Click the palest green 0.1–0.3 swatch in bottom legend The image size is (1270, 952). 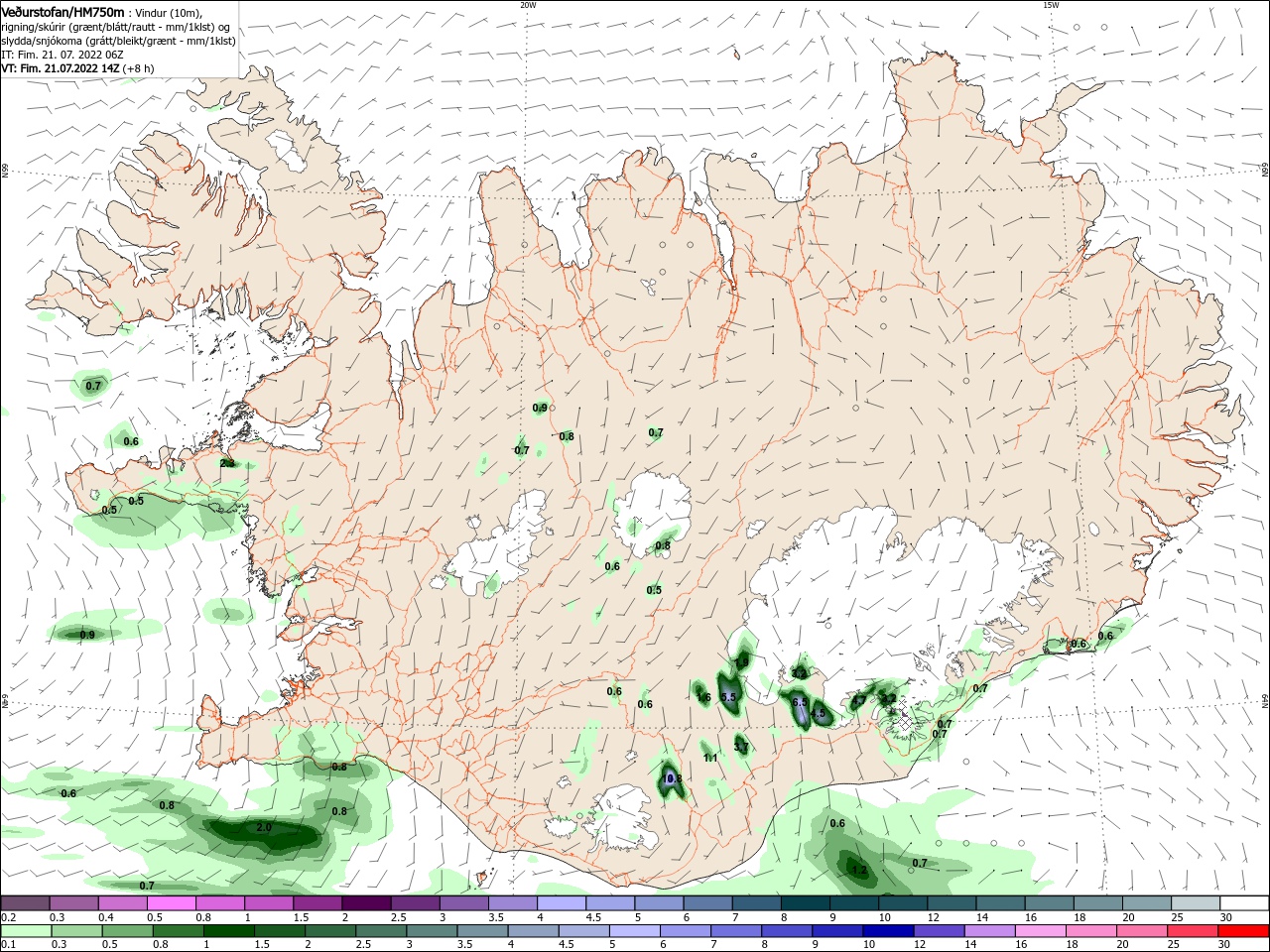tap(26, 931)
